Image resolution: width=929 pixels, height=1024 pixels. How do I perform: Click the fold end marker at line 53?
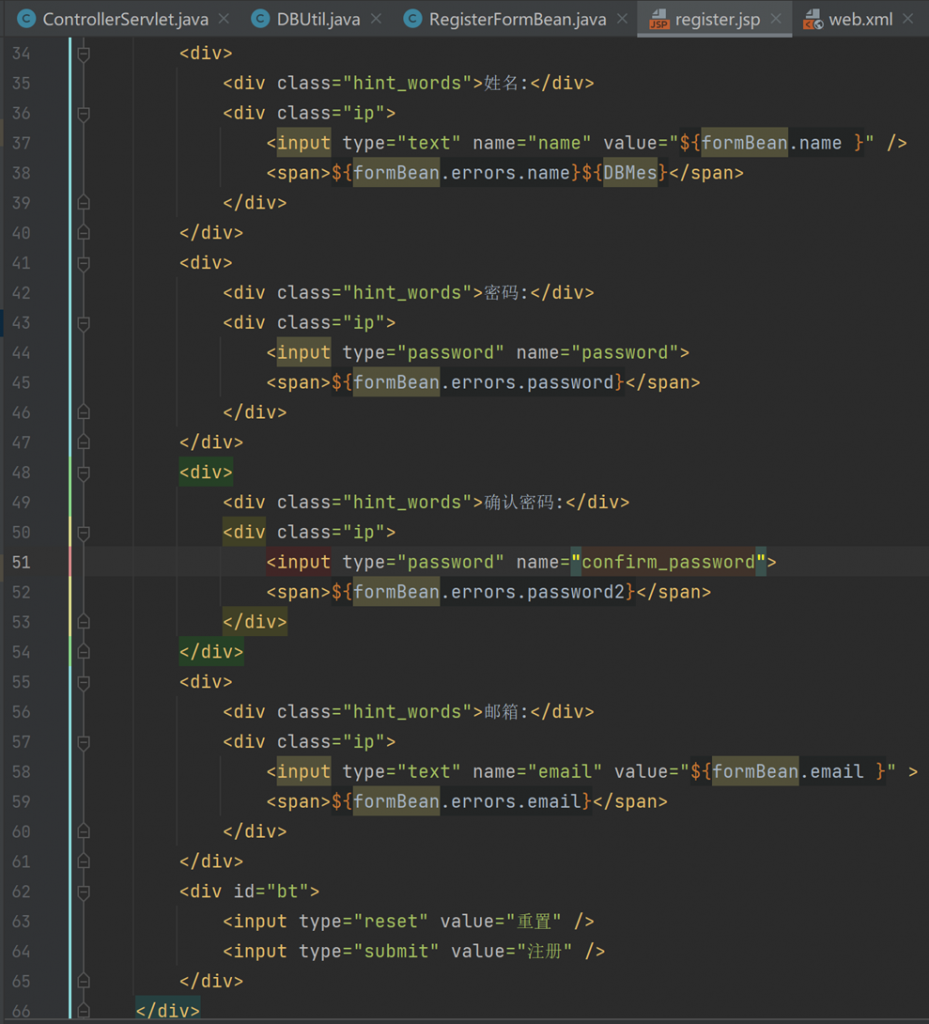point(84,622)
